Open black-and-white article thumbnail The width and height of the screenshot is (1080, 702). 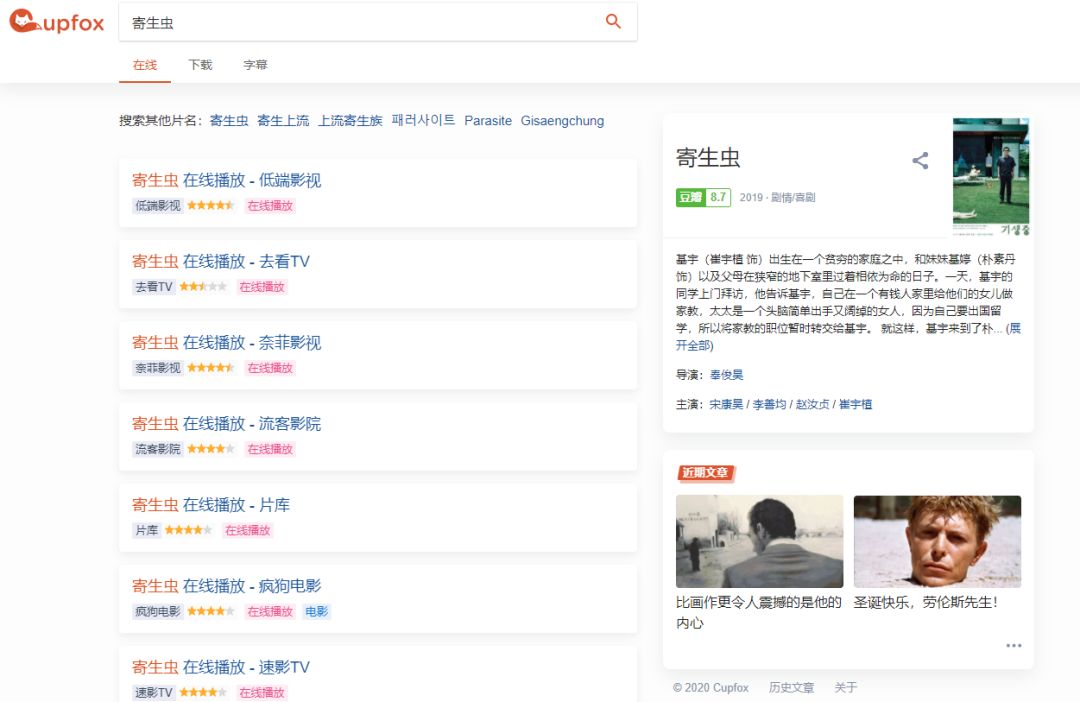(759, 541)
